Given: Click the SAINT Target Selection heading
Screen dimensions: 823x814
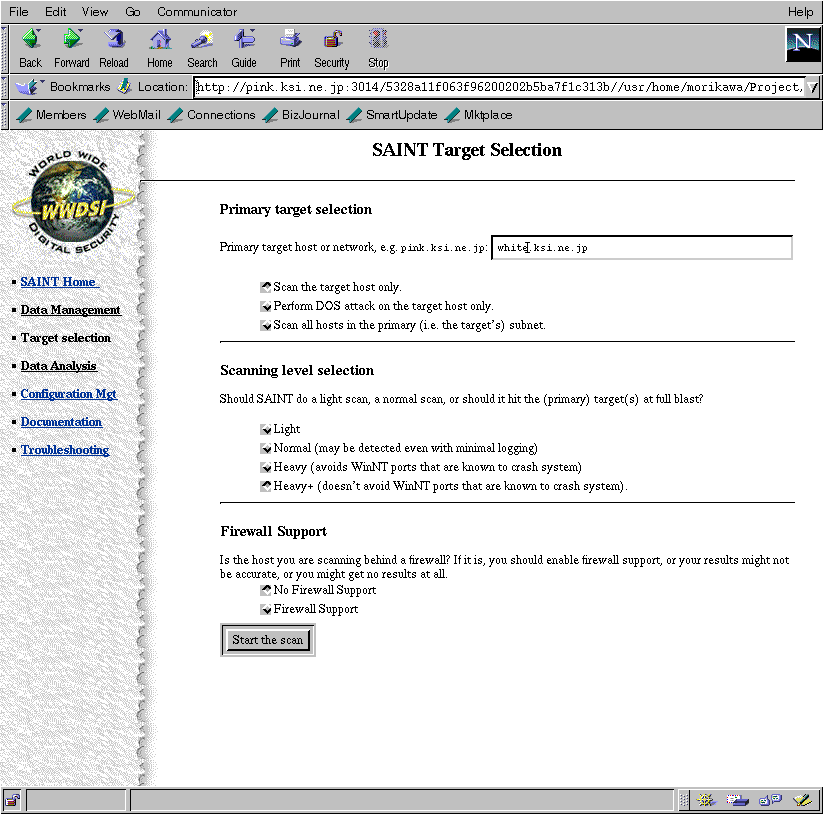Looking at the screenshot, I should click(x=467, y=150).
